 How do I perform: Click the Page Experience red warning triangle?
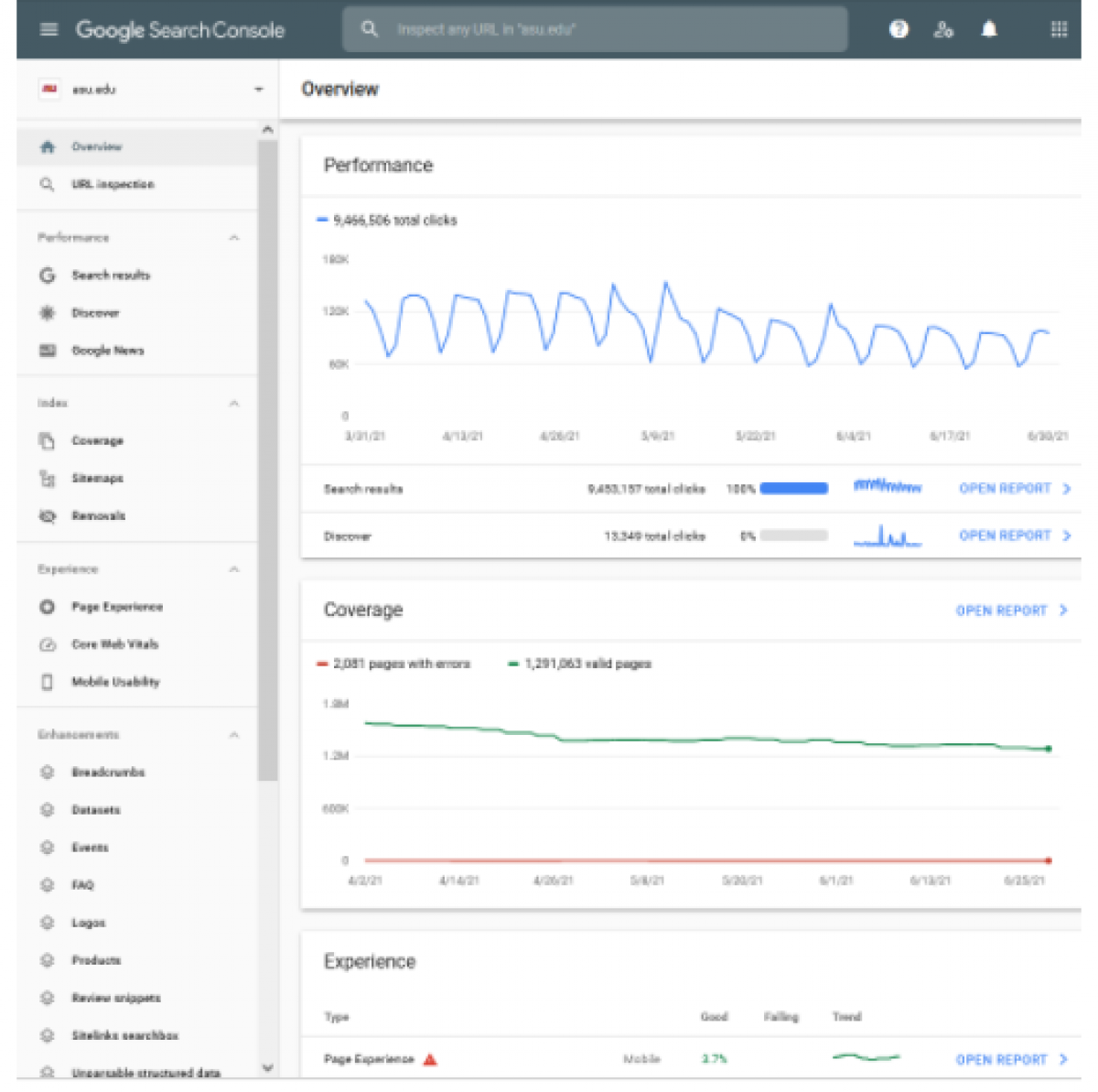(x=430, y=1059)
